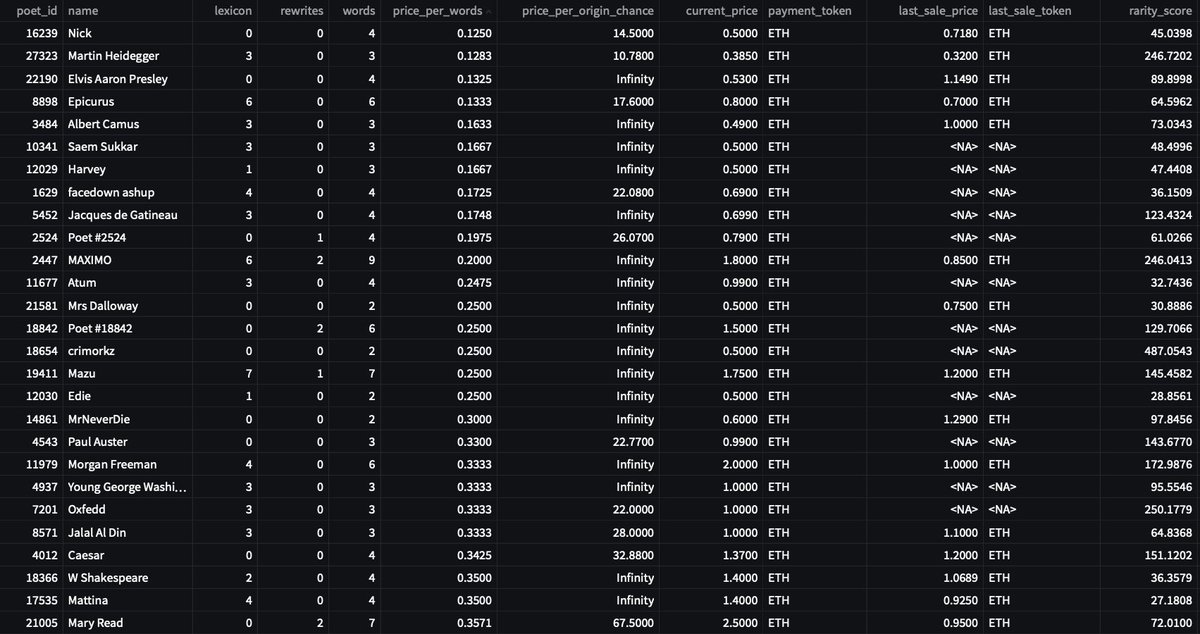Select the payment_token column header
Image resolution: width=1200 pixels, height=634 pixels.
click(x=812, y=11)
